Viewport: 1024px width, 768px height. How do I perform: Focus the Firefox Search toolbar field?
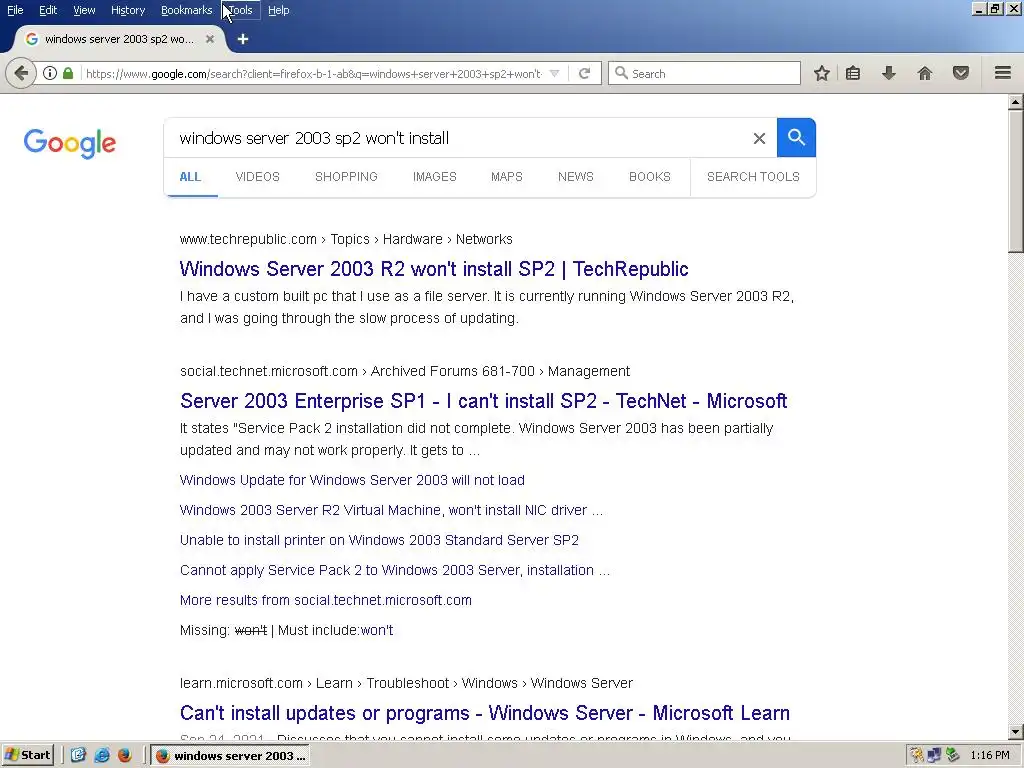[x=704, y=73]
